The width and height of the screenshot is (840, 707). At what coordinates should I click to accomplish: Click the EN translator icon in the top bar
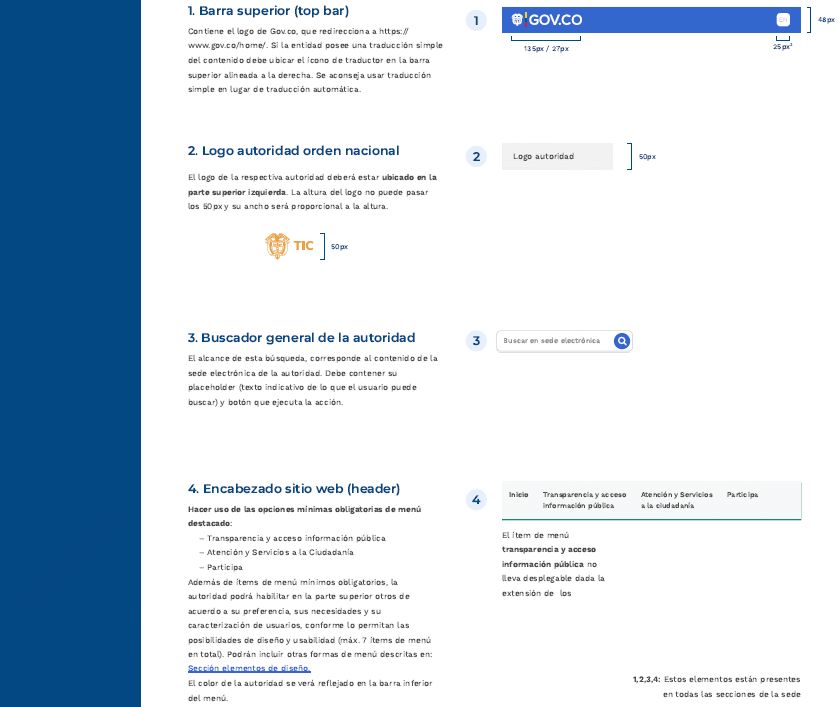(783, 20)
